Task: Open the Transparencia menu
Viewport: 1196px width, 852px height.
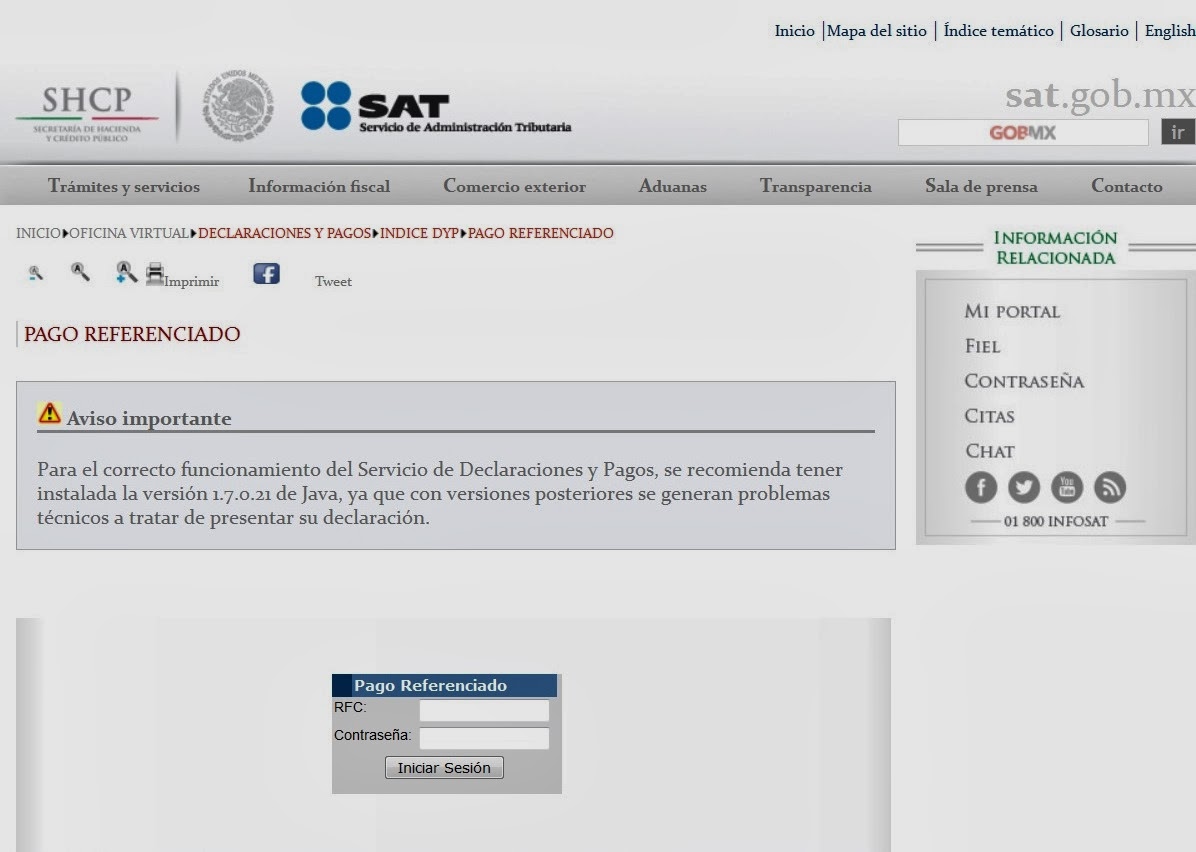Action: click(815, 186)
